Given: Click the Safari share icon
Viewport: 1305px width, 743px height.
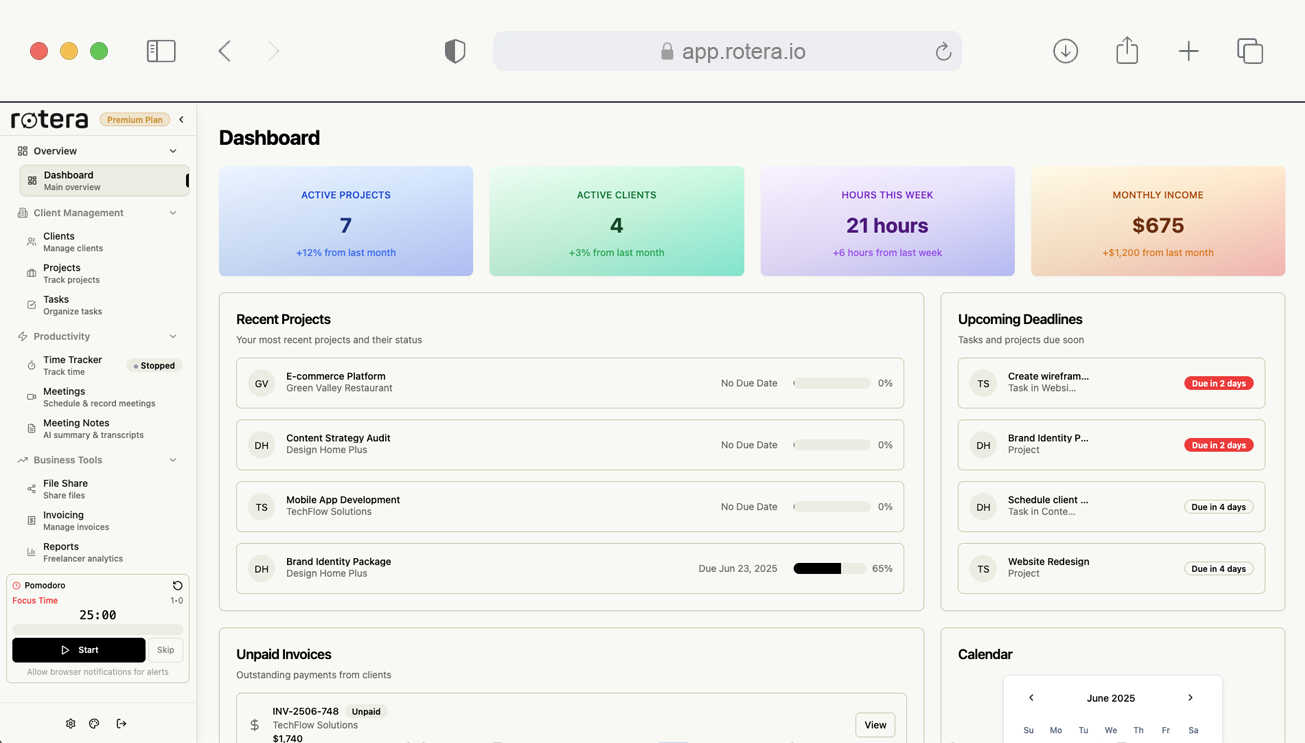Looking at the screenshot, I should 1127,50.
